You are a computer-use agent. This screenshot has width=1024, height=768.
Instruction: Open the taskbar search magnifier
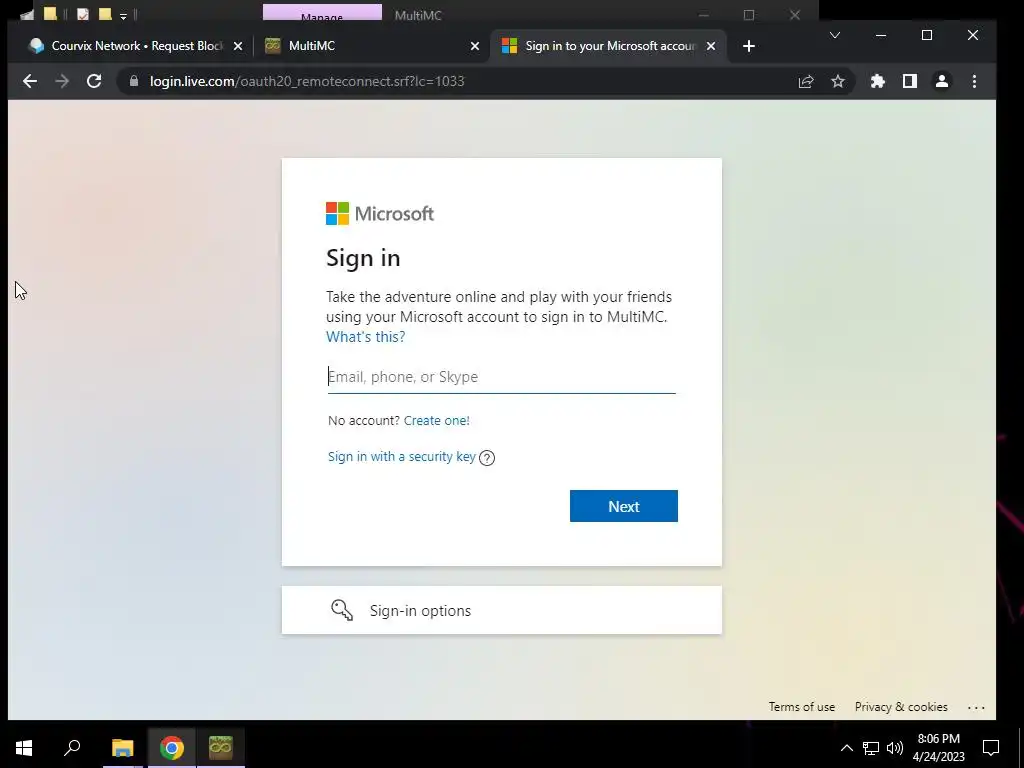pos(72,748)
